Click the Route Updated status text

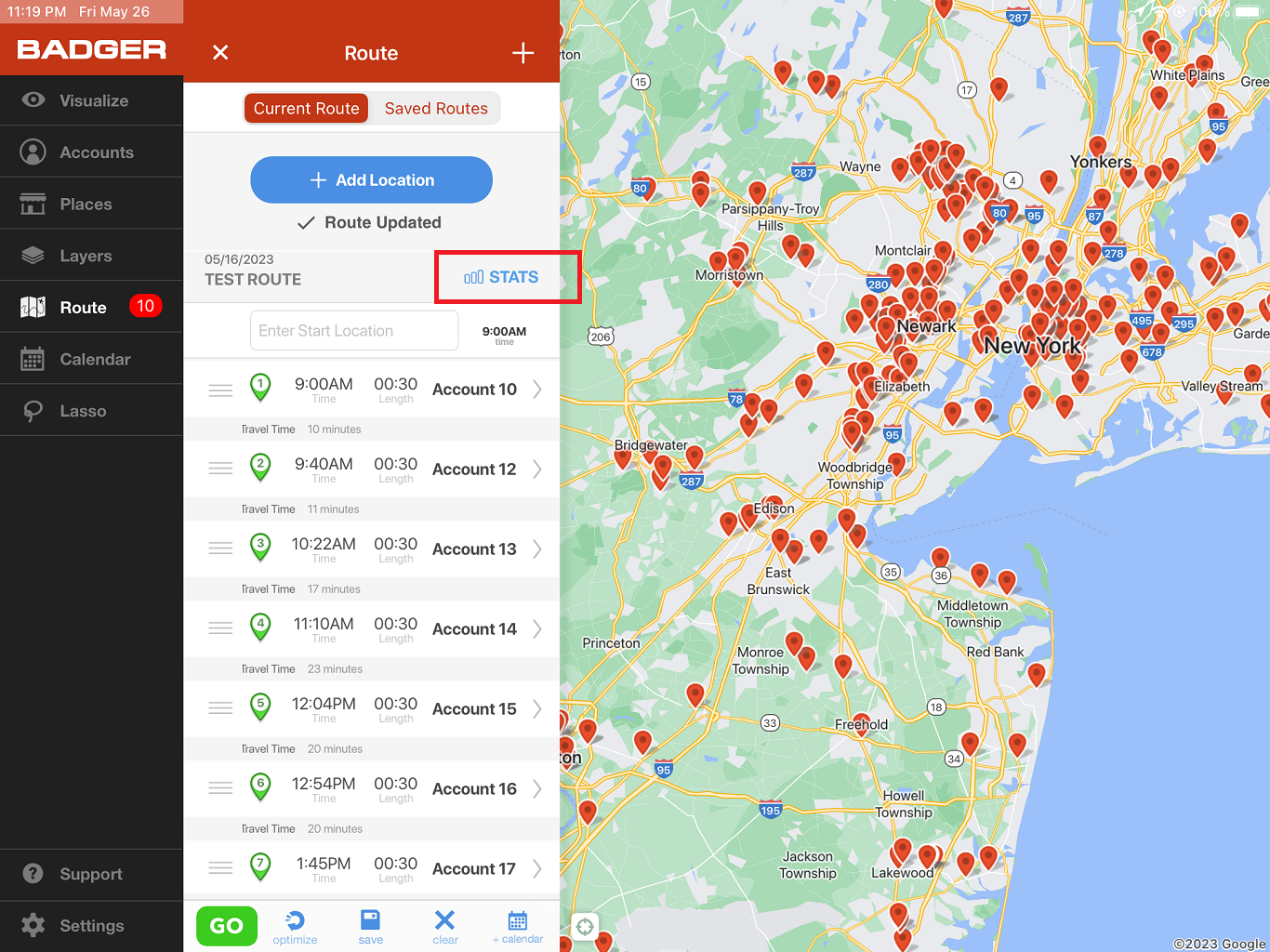(x=383, y=222)
